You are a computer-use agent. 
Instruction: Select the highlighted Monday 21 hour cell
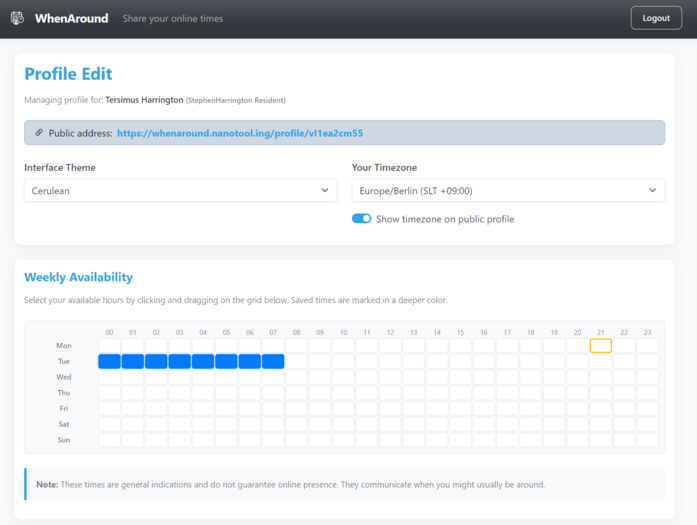(x=601, y=346)
